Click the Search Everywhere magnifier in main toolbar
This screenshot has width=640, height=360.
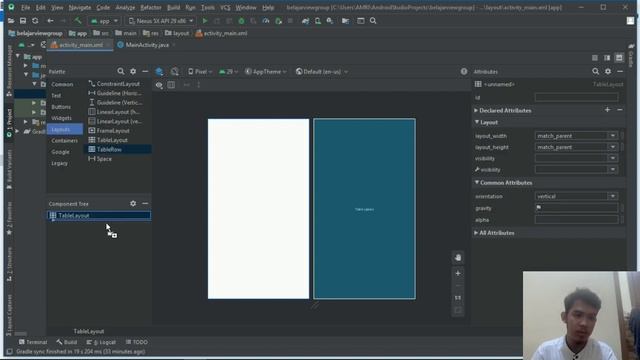(x=373, y=20)
